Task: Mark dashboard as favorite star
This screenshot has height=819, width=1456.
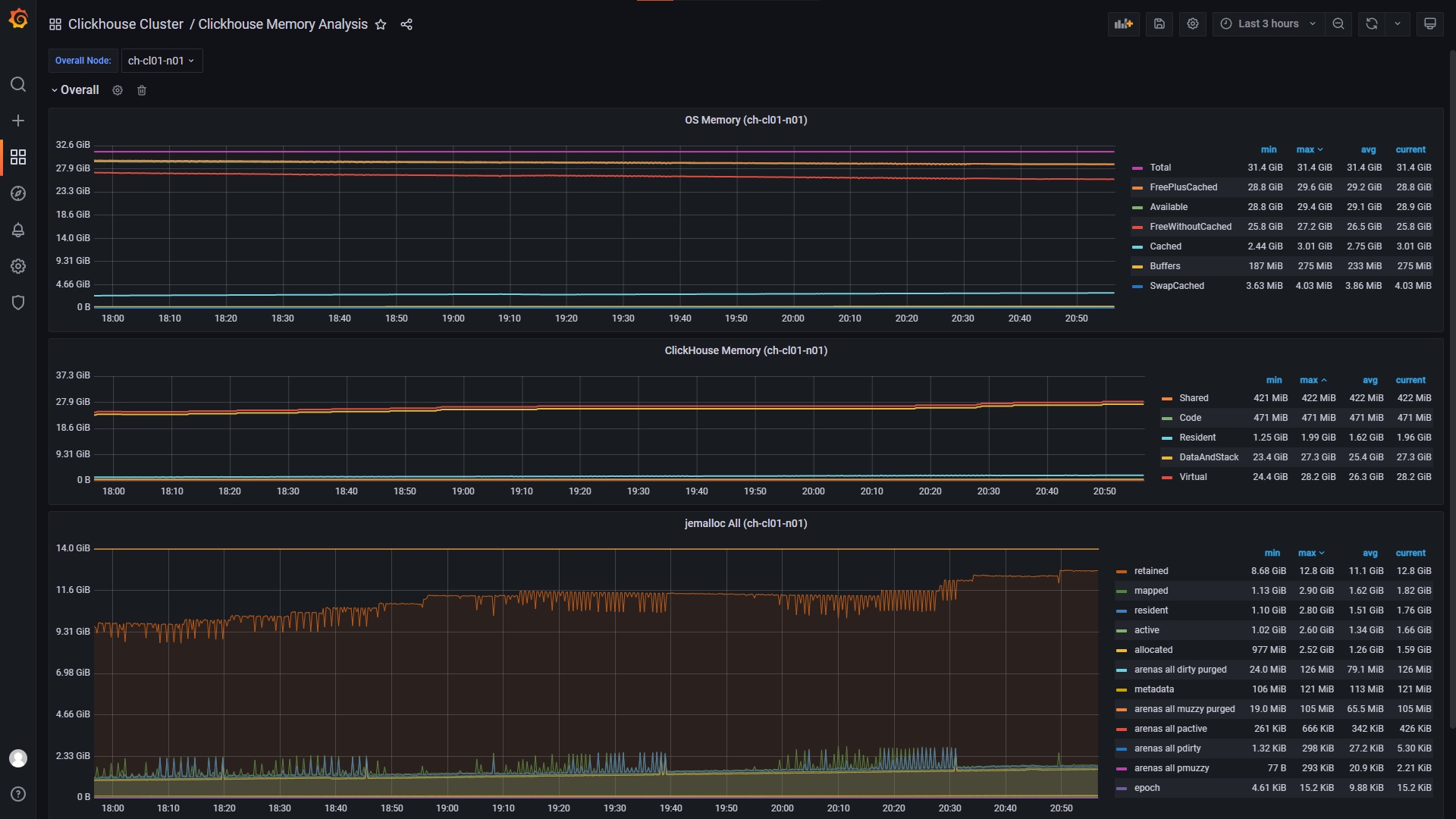Action: pos(381,24)
